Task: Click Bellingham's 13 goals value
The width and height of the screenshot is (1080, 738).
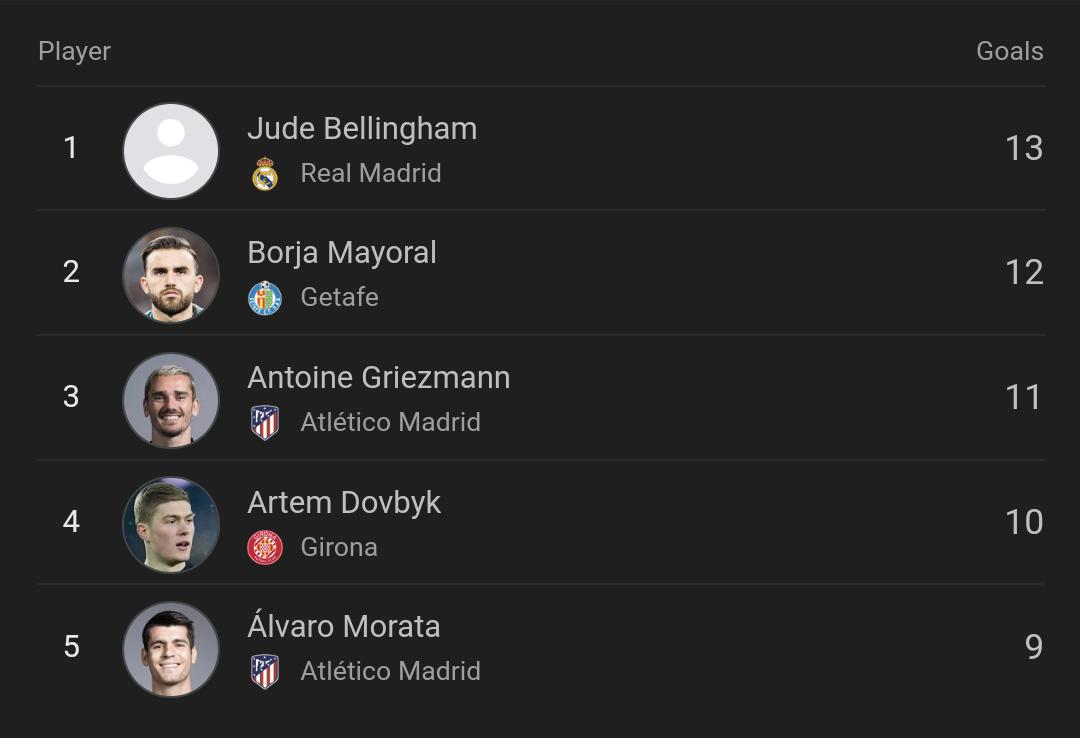Action: 1023,148
